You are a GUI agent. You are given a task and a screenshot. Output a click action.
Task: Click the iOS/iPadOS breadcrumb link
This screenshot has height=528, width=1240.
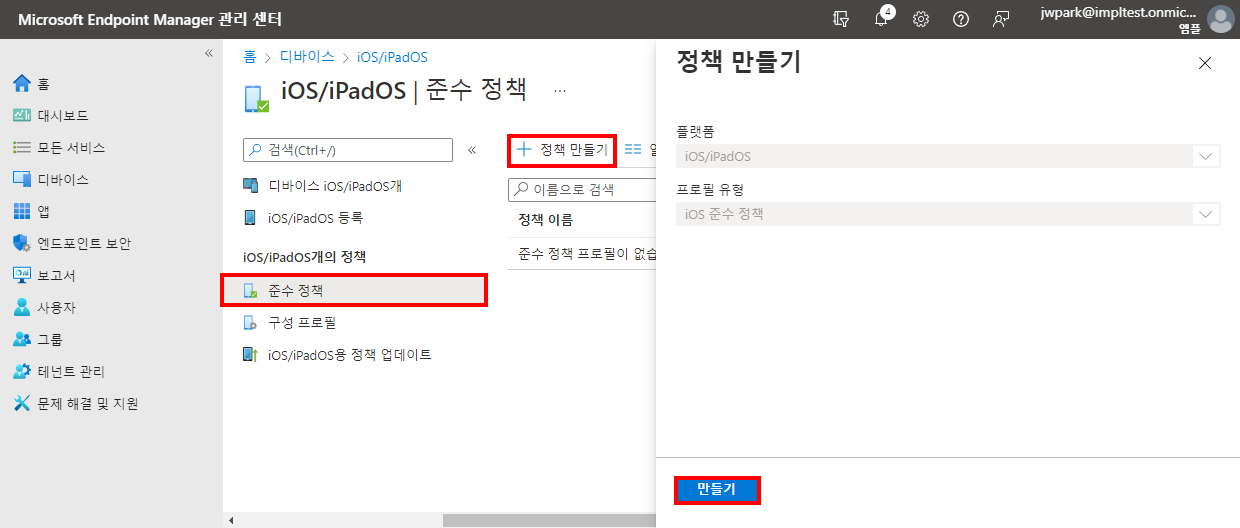(x=392, y=57)
